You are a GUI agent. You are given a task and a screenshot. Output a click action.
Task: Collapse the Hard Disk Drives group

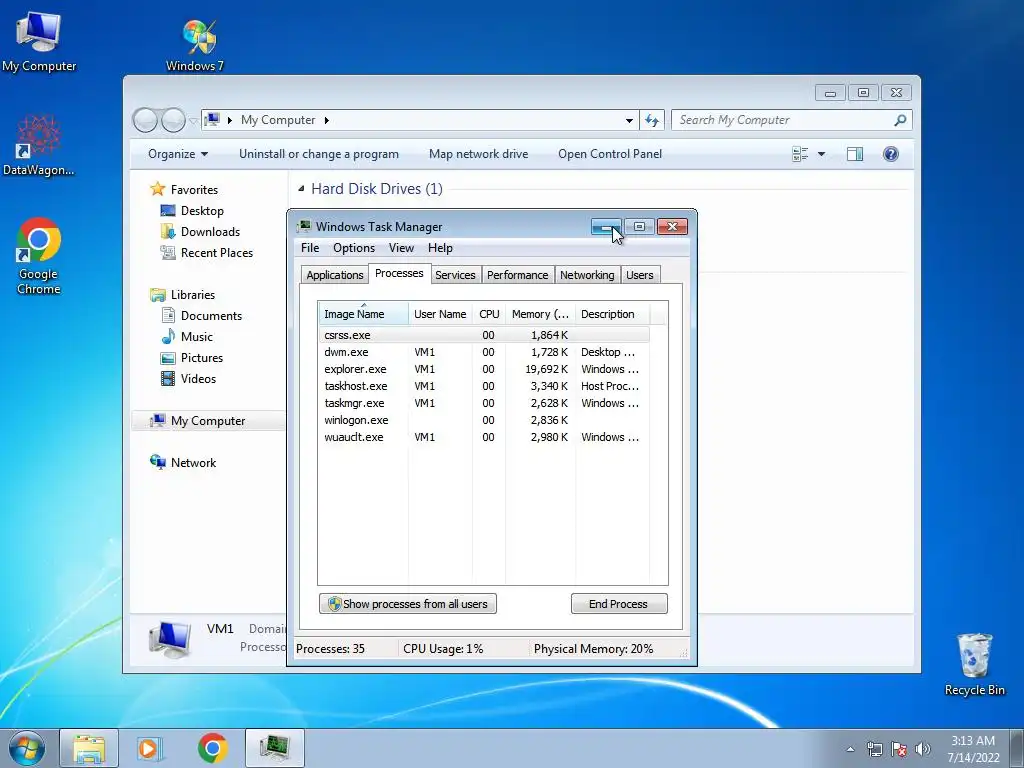[x=301, y=189]
